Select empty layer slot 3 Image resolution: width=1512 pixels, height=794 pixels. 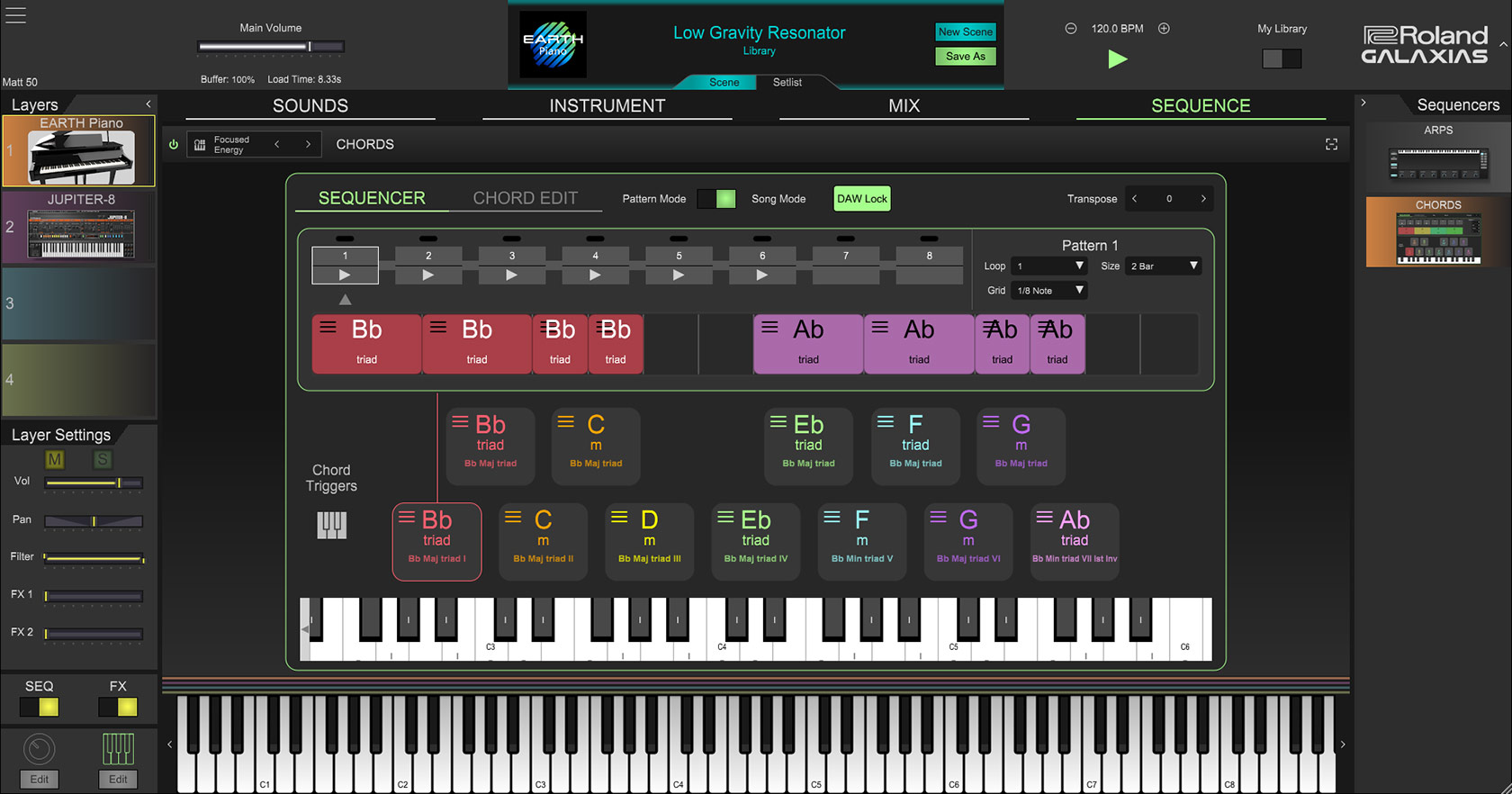79,303
